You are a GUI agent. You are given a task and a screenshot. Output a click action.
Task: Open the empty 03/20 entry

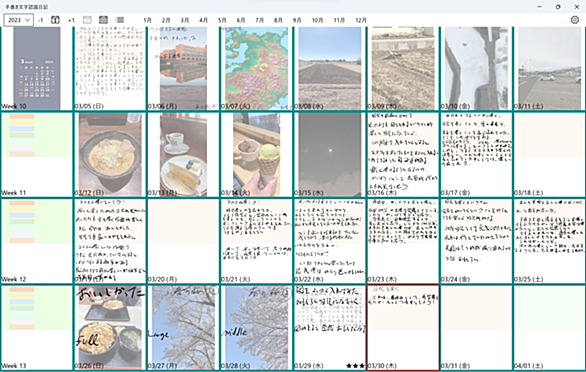(x=183, y=241)
